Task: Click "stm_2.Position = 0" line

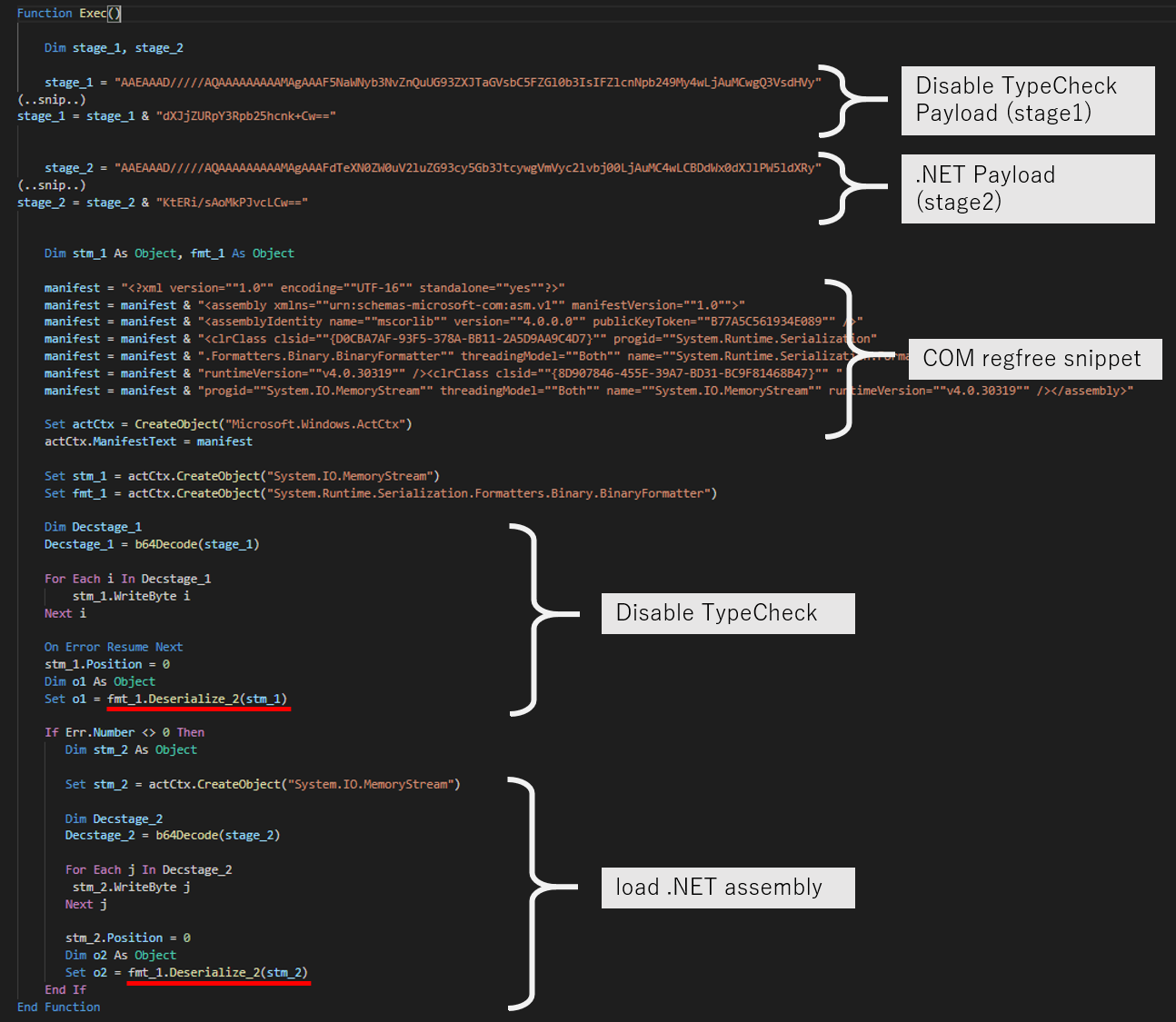Action: click(x=128, y=938)
